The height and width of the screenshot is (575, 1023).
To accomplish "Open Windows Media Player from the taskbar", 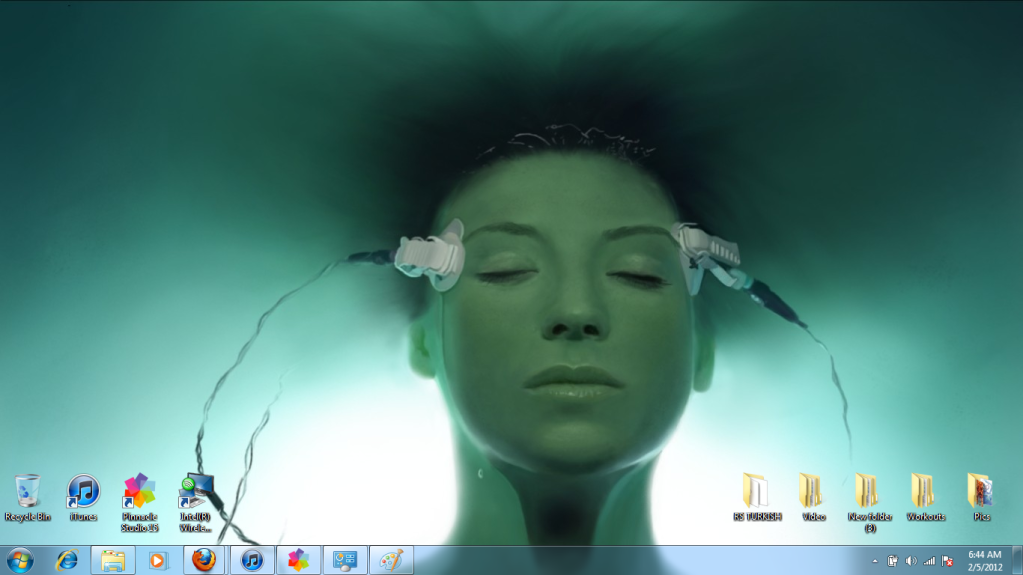I will click(x=158, y=560).
